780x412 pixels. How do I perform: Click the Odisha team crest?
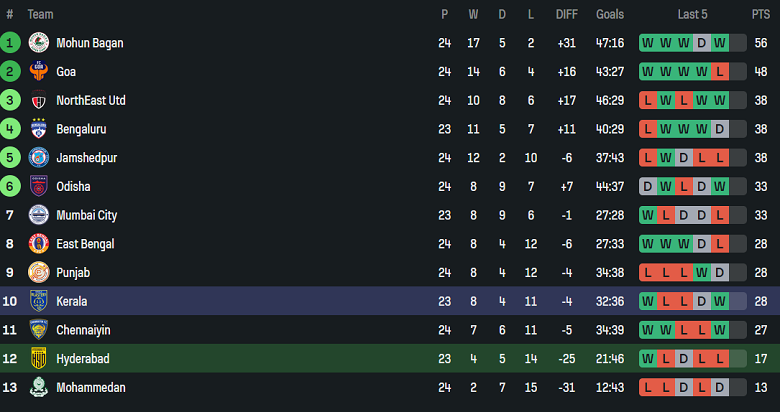click(39, 186)
